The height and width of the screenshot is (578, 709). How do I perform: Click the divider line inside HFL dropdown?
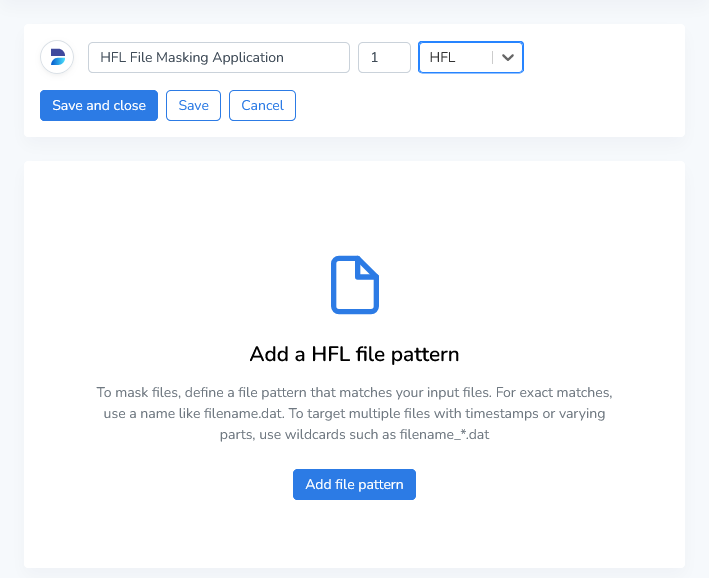492,58
